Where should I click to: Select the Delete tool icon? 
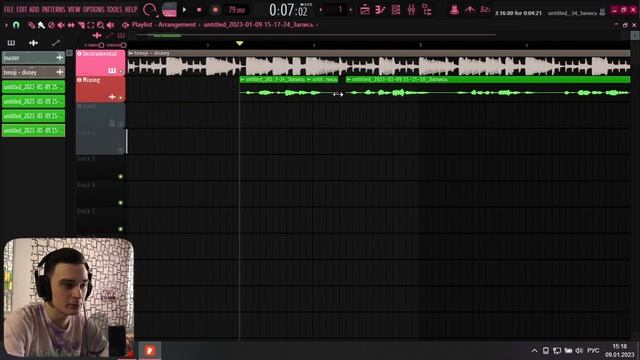[x=51, y=25]
